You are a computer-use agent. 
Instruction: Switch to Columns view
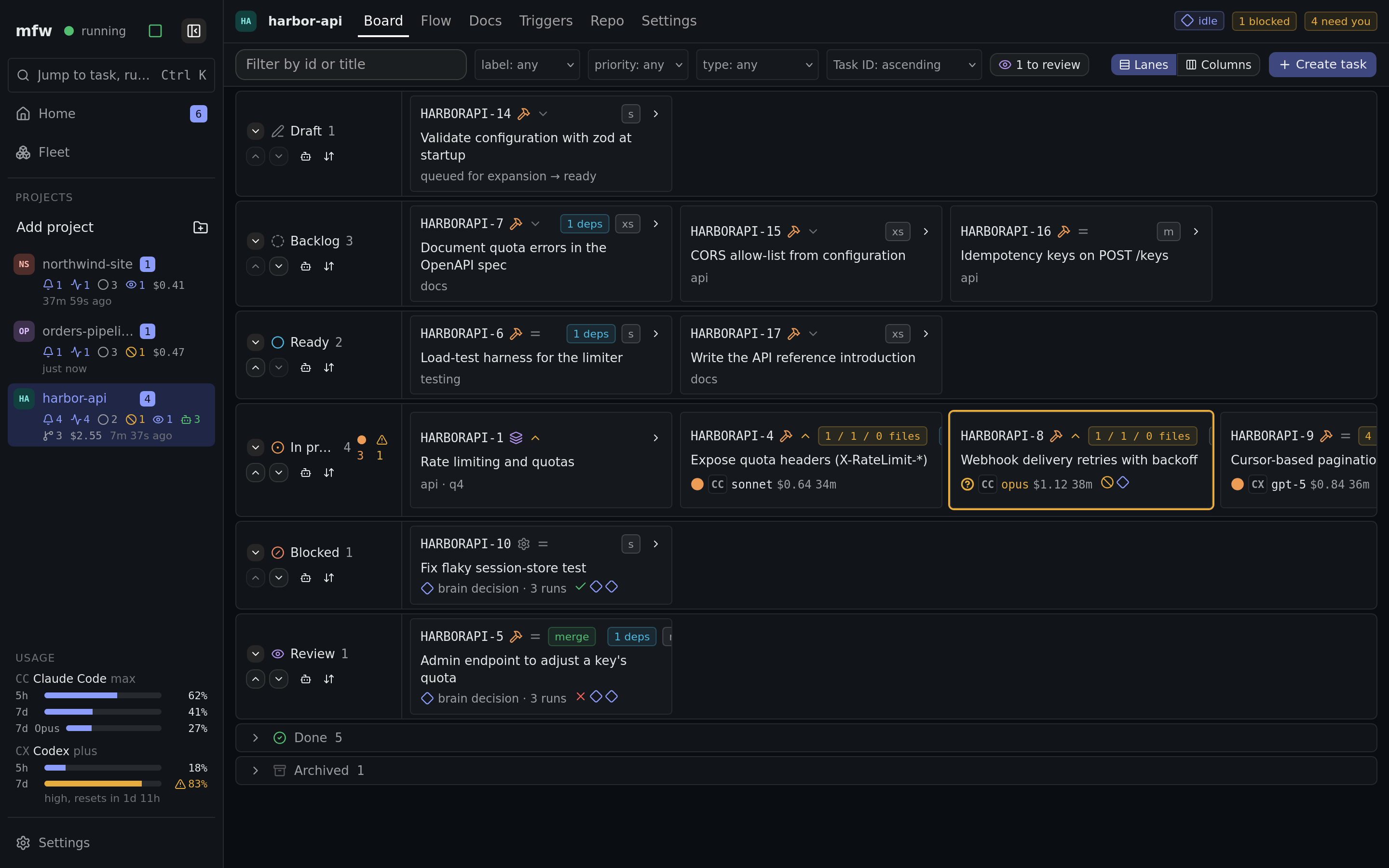click(x=1219, y=65)
